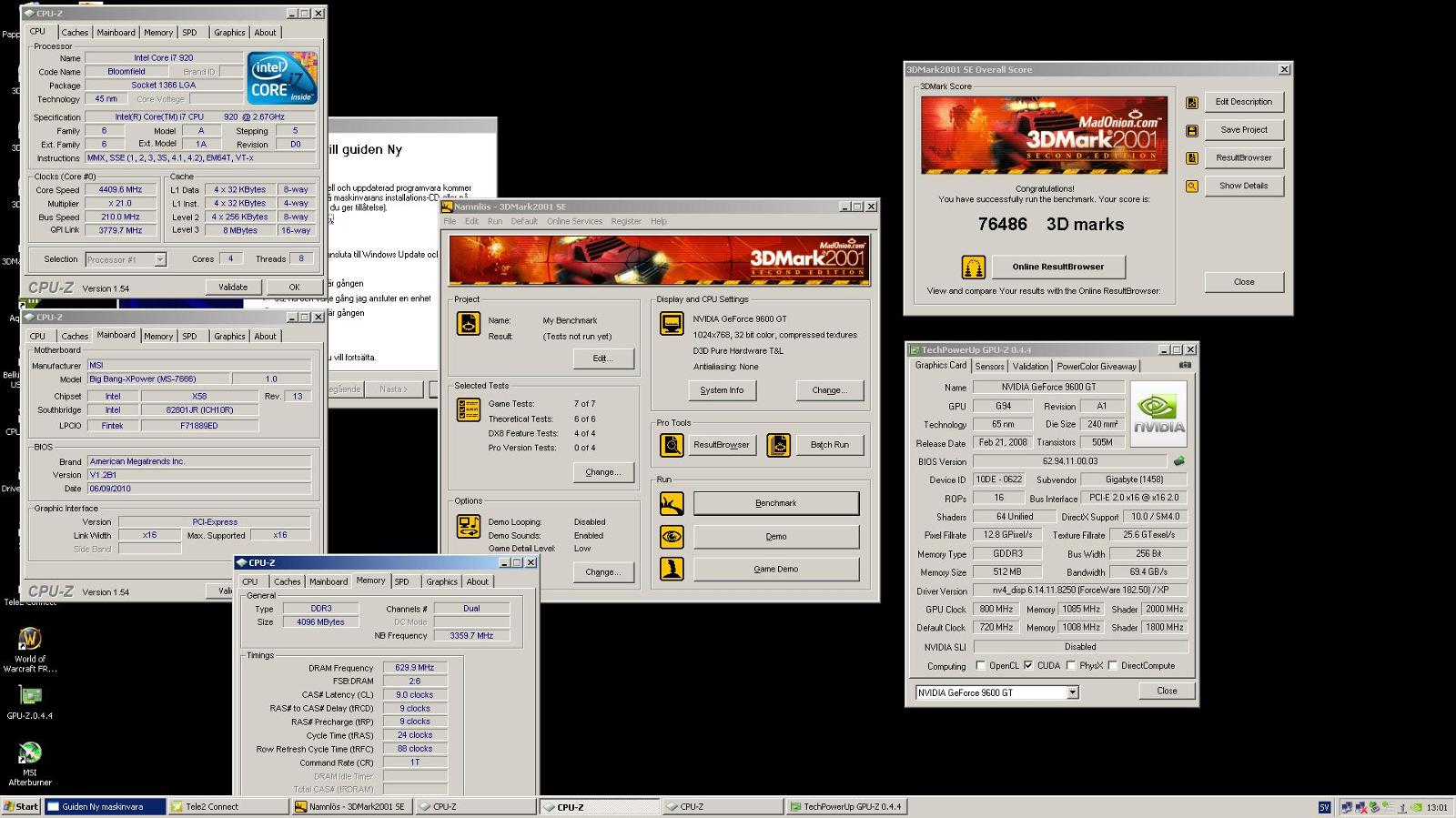The image size is (1456, 818).
Task: Open GPU-Z.0.4.4 desktop icon
Action: 30,703
